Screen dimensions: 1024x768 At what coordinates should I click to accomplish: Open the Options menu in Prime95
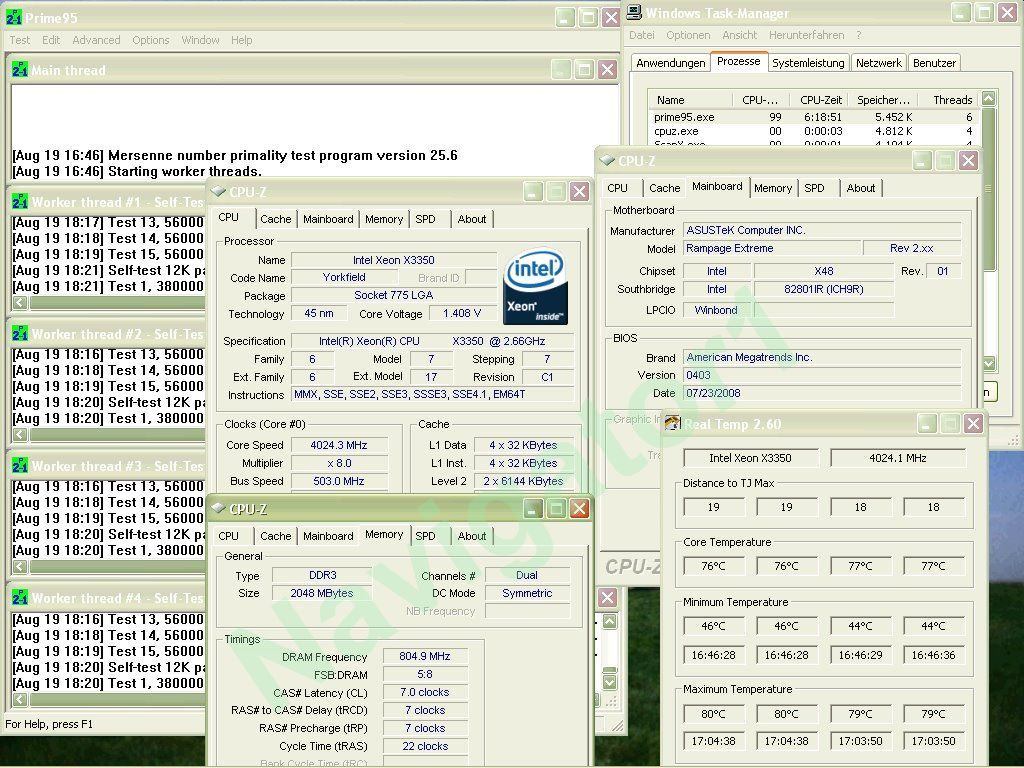(151, 40)
